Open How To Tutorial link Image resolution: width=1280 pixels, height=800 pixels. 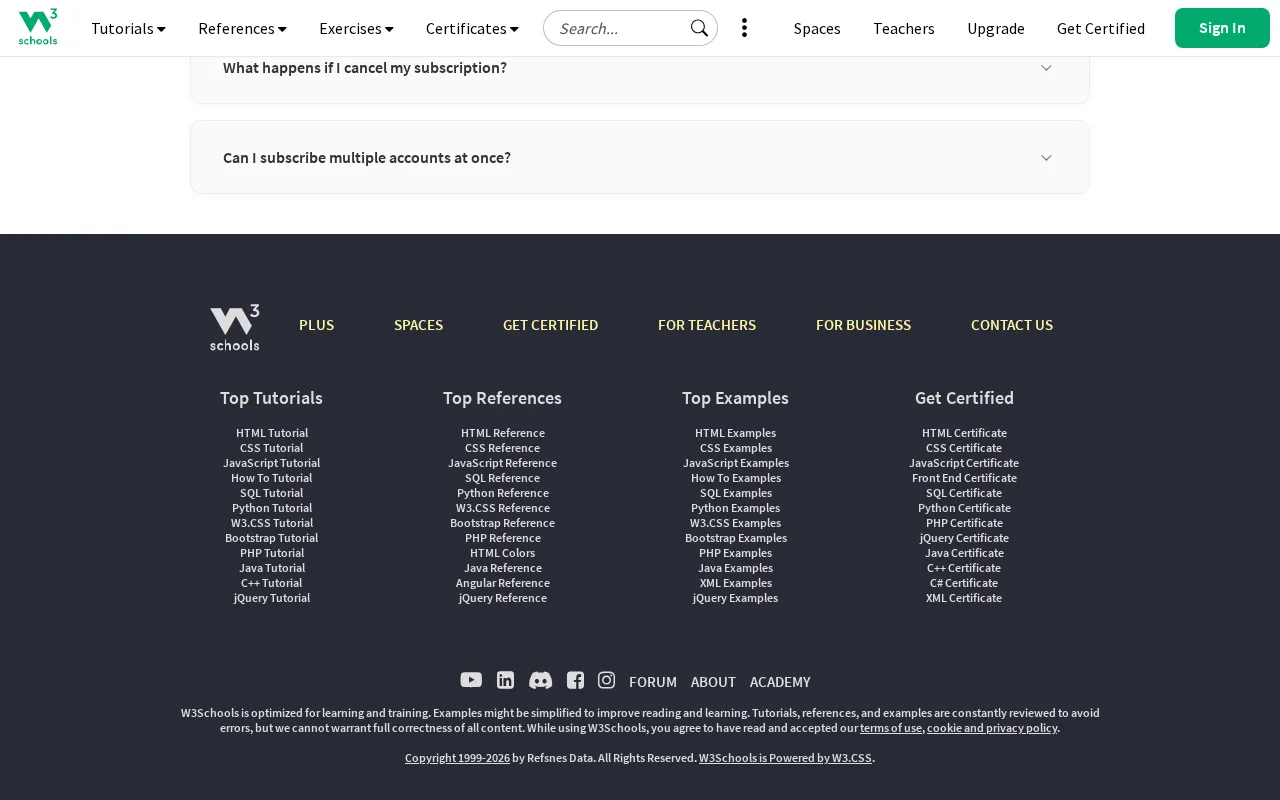pyautogui.click(x=272, y=478)
